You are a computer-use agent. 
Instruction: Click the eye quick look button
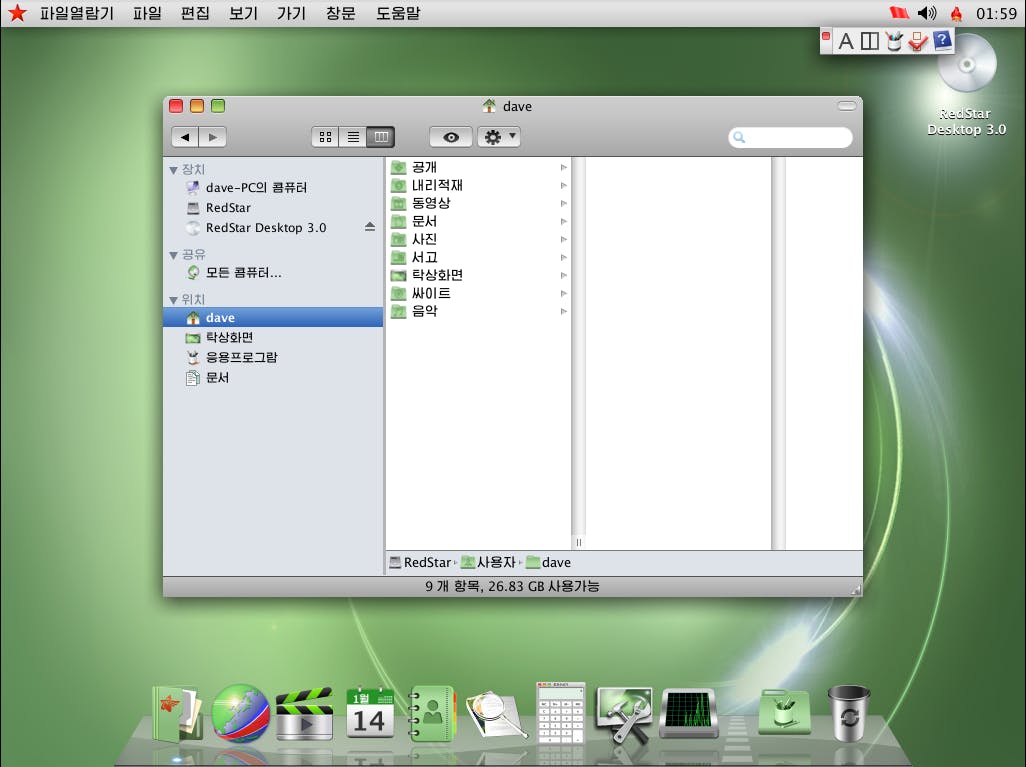point(451,137)
